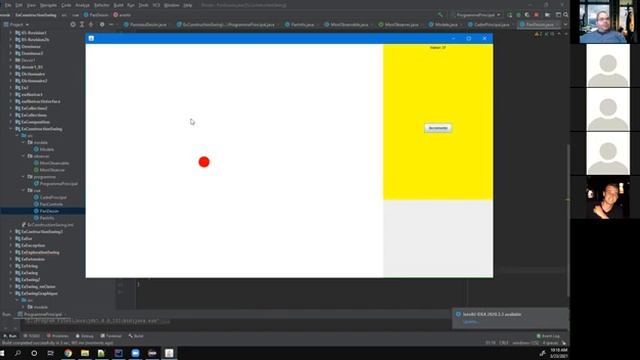Start debugging with the green bug icon

(518, 15)
